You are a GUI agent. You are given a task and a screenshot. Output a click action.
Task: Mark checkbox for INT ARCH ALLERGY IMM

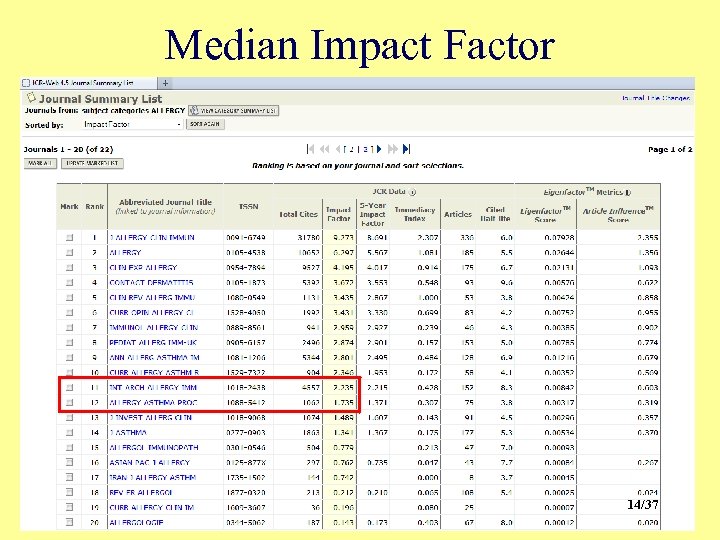69,388
